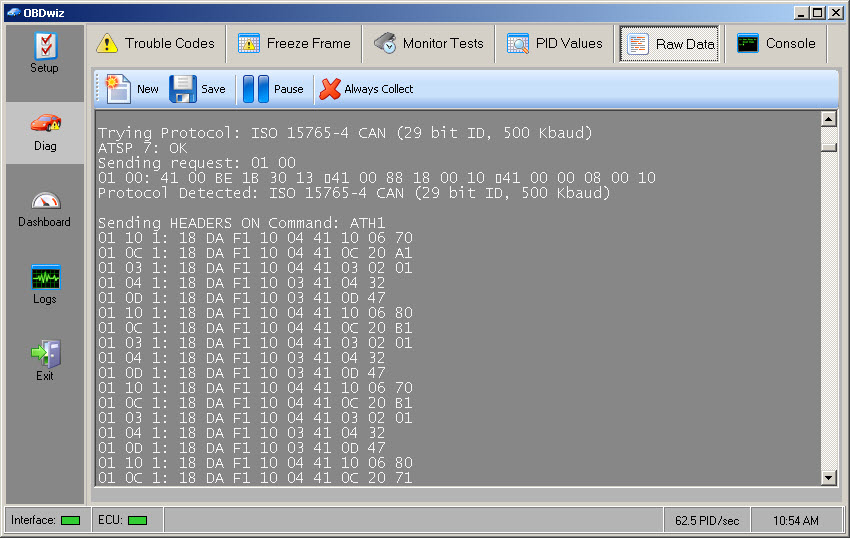The height and width of the screenshot is (539, 850).
Task: Toggle the Always Collect option
Action: [x=366, y=89]
